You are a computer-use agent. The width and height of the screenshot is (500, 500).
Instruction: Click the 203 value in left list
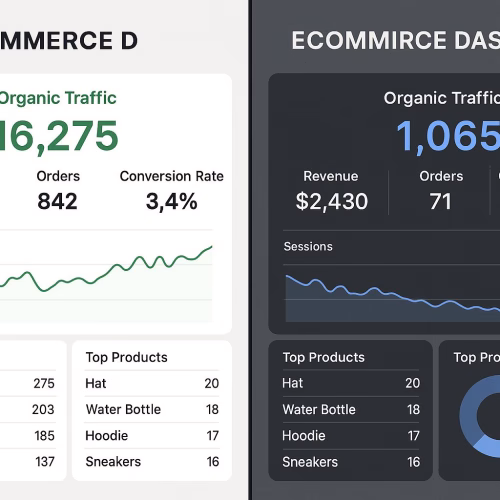(x=43, y=409)
